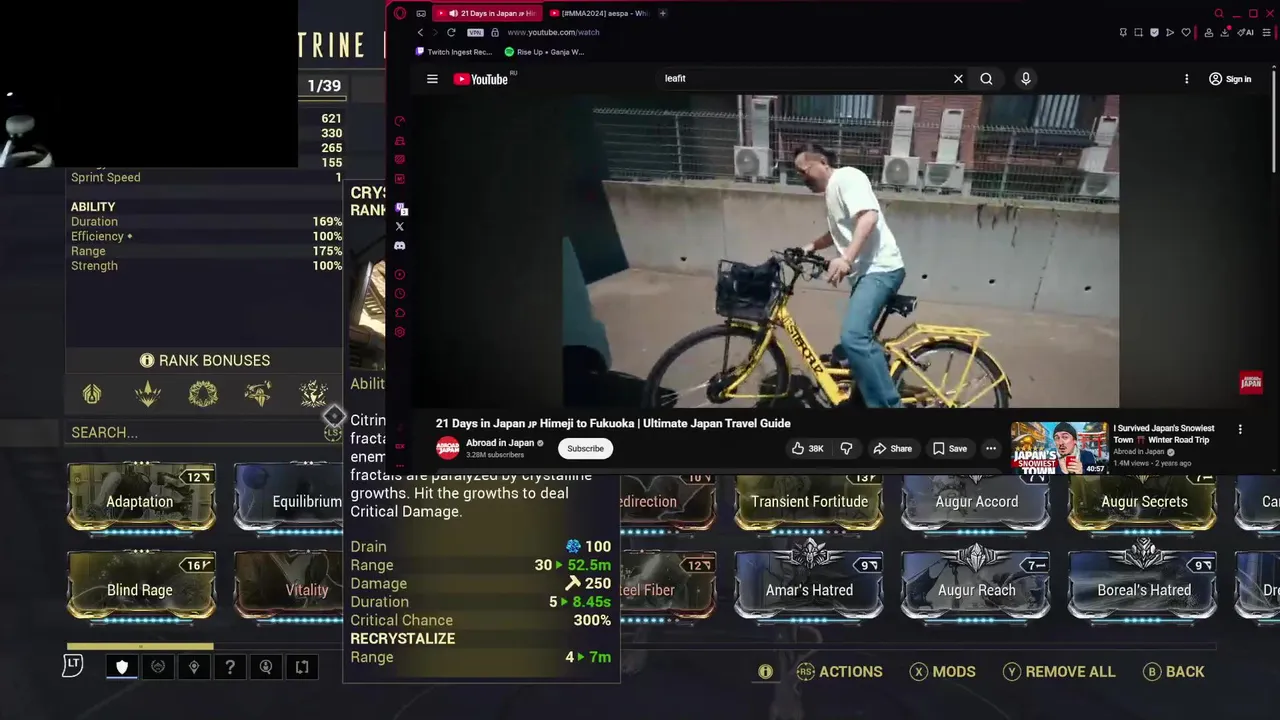Screen dimensions: 1280x720
Task: Dislike the video with thumbs down
Action: (846, 449)
